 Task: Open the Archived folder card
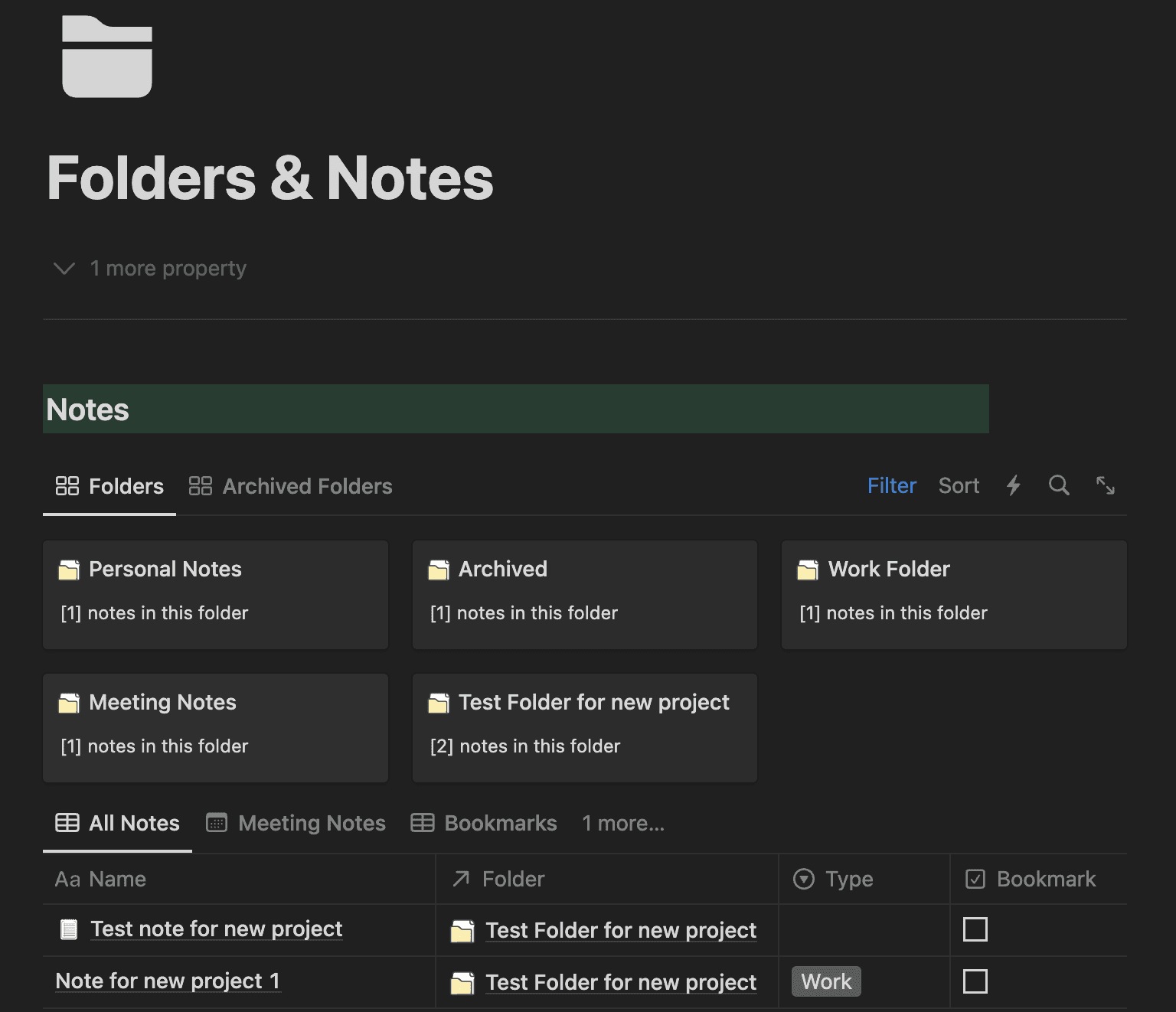tap(585, 595)
